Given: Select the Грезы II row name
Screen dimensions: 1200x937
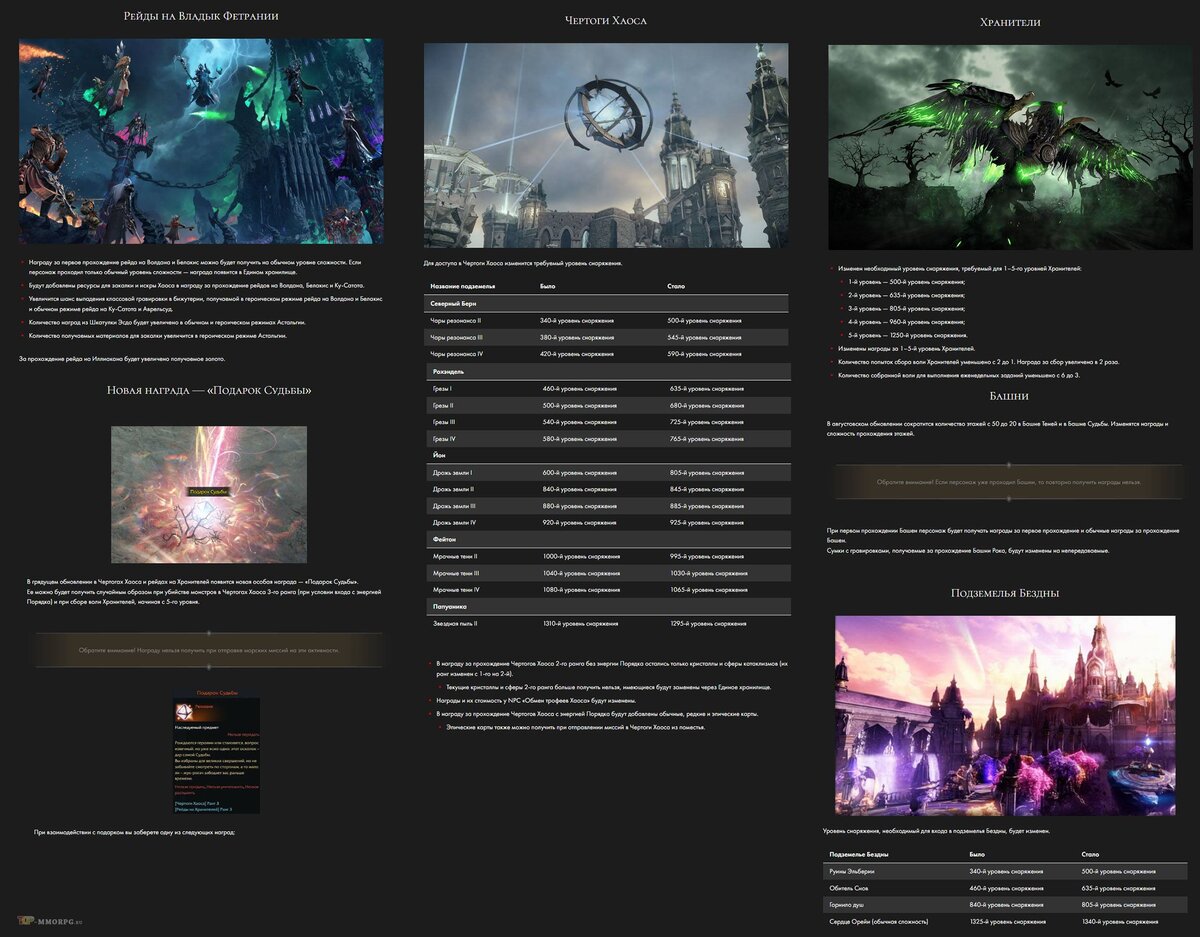Looking at the screenshot, I should point(443,405).
